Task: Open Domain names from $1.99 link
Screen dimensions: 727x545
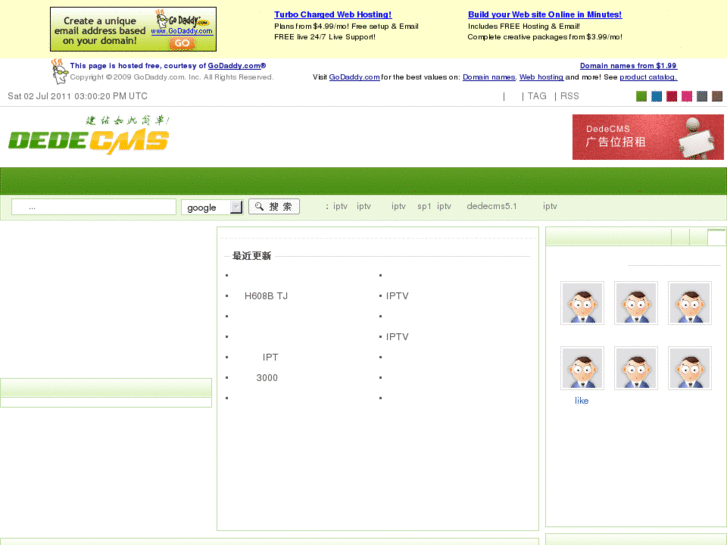Action: [628, 66]
